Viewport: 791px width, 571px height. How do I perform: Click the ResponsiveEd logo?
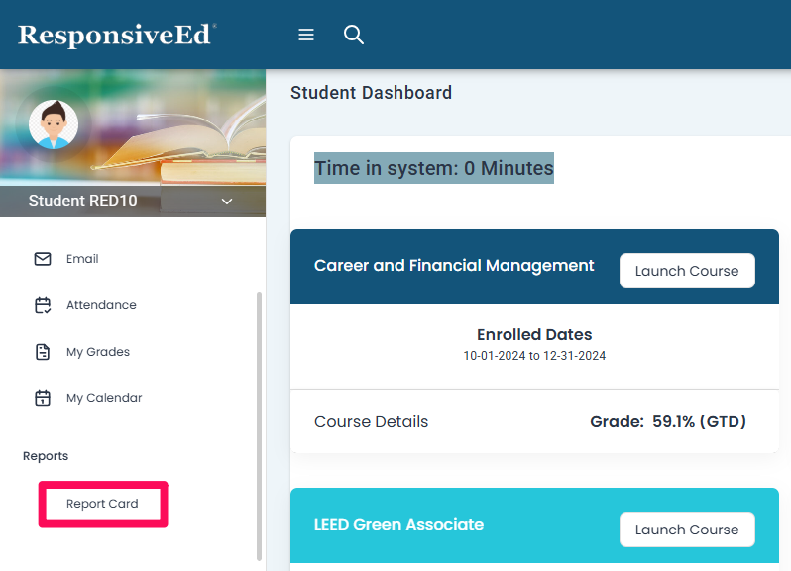click(x=116, y=35)
